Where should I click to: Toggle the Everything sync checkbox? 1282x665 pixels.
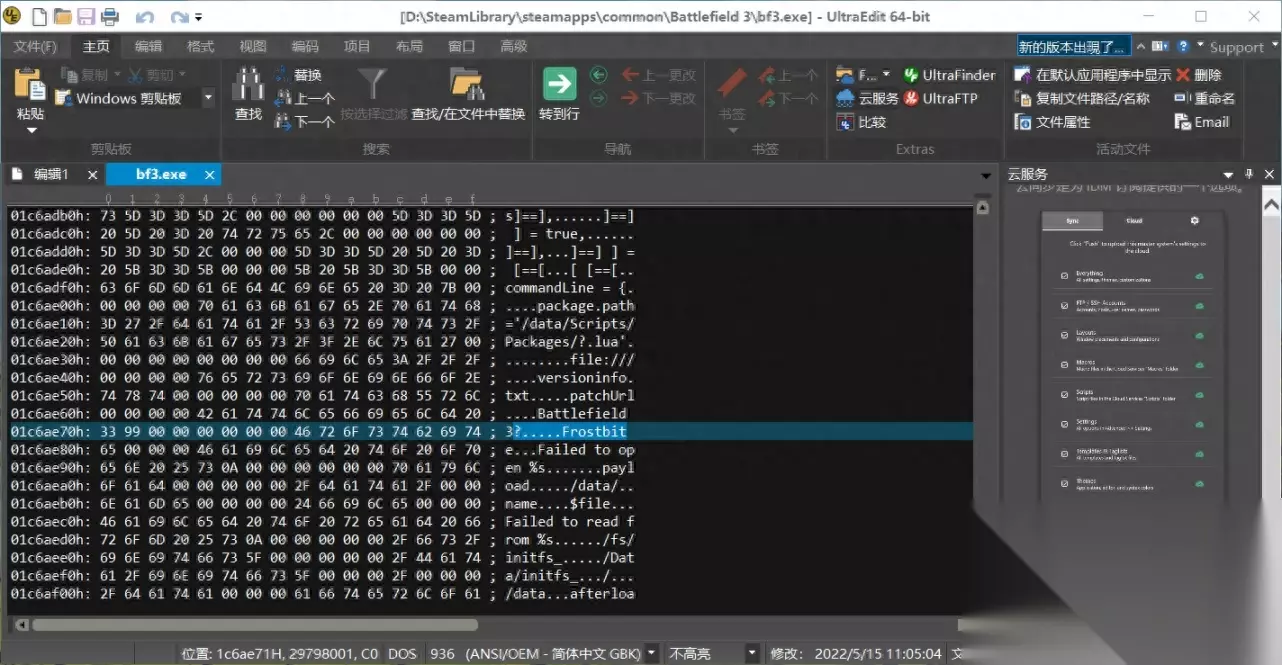[x=1065, y=276]
